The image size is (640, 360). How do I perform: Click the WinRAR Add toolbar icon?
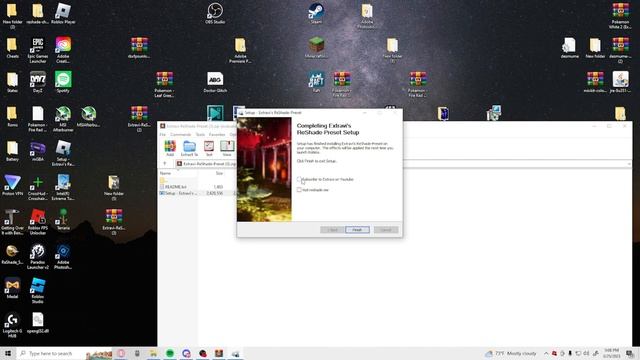click(x=170, y=148)
